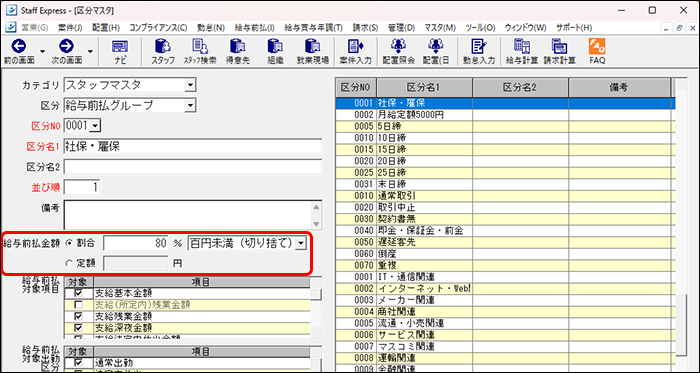Open the マスタ(M) menu
Screen dimensions: 700x373
440,27
